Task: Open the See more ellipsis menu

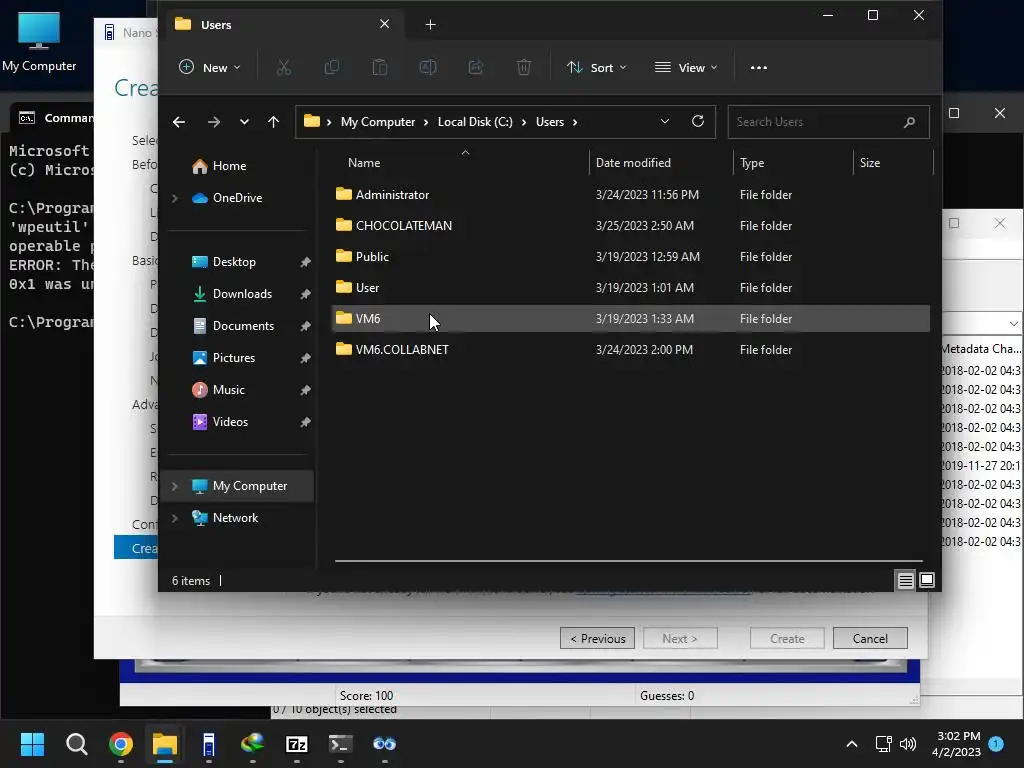Action: pos(758,67)
